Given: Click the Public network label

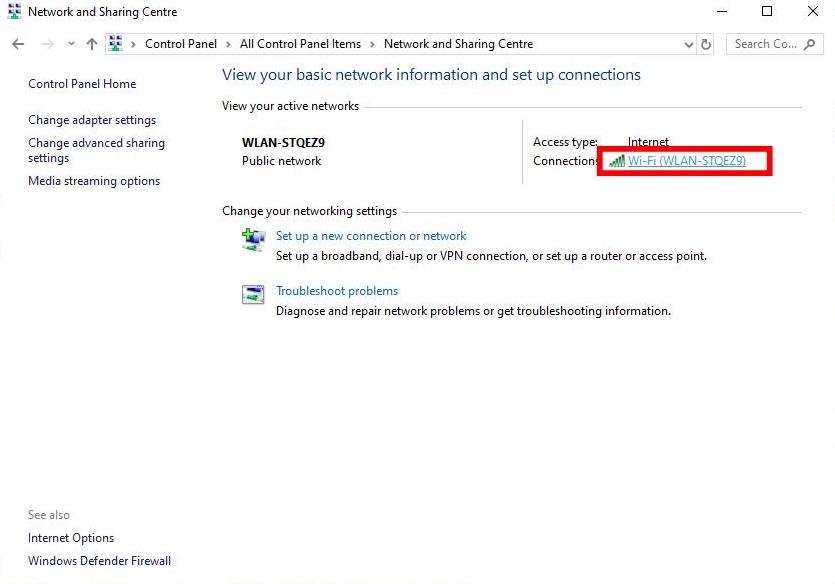Looking at the screenshot, I should (x=281, y=161).
